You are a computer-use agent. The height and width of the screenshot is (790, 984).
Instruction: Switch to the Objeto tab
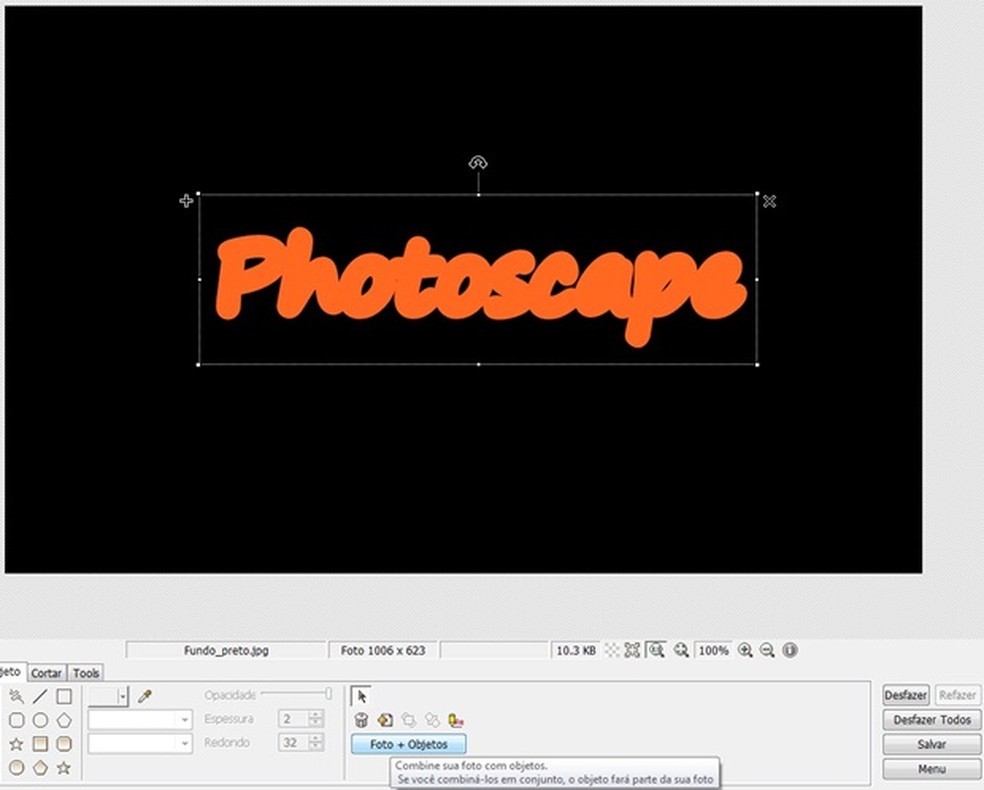pos(12,671)
